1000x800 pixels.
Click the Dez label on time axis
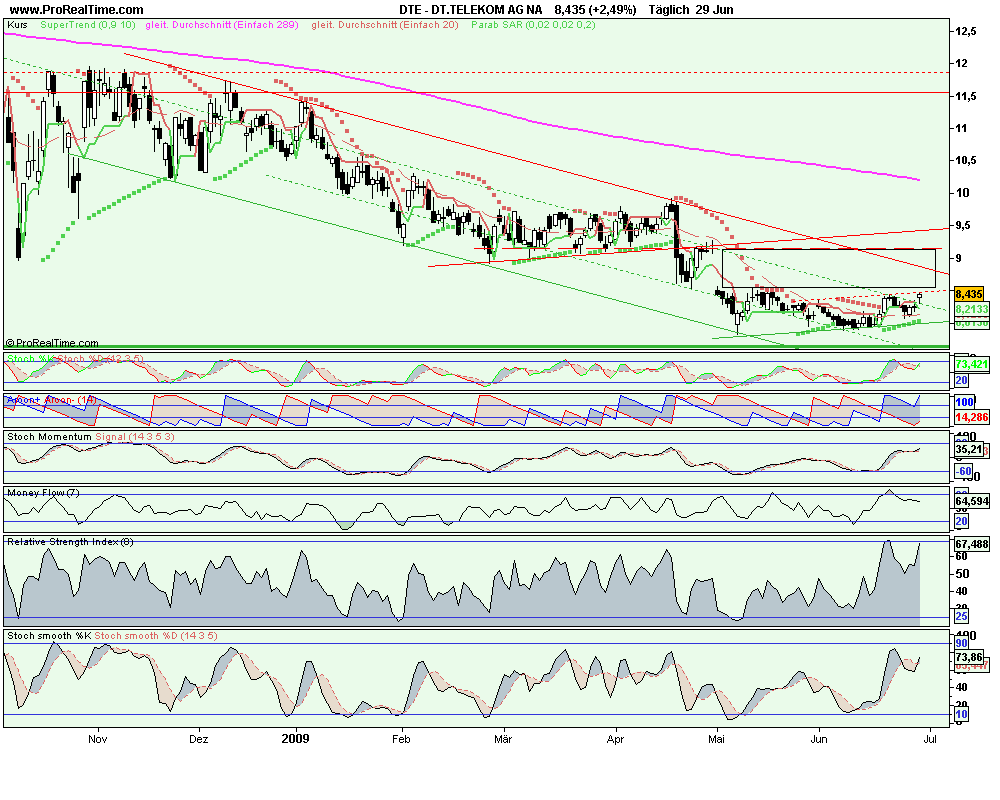(199, 739)
